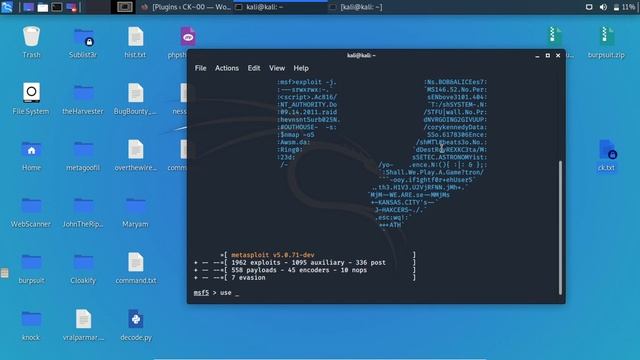Switch to the Plugins CK~00 browser window

[x=185, y=7]
